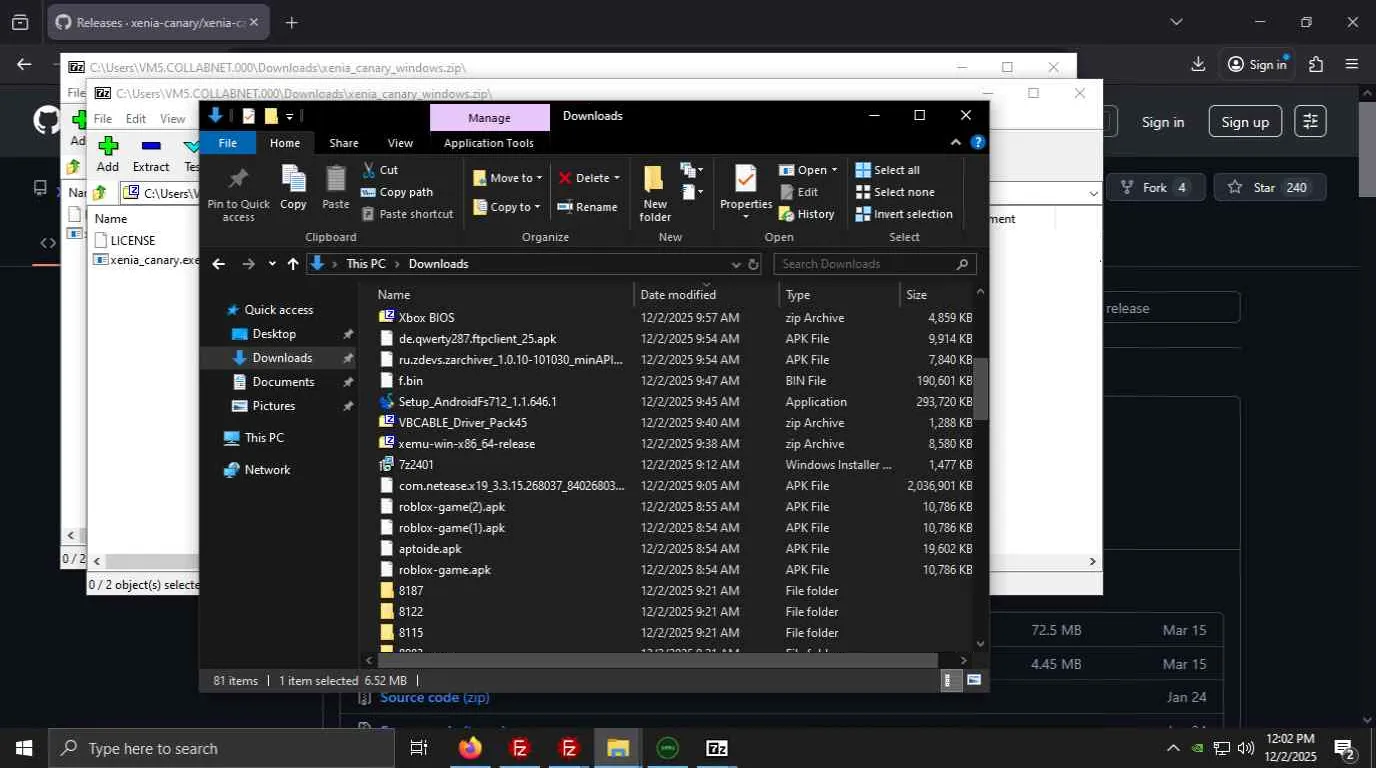Open File Explorer help question-mark icon
The image size is (1376, 768).
tap(978, 143)
